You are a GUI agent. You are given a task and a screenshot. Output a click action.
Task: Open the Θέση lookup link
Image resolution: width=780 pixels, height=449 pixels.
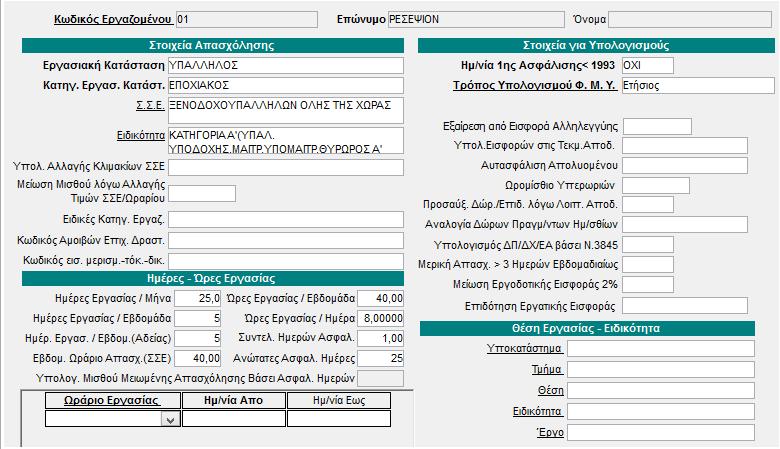point(551,390)
